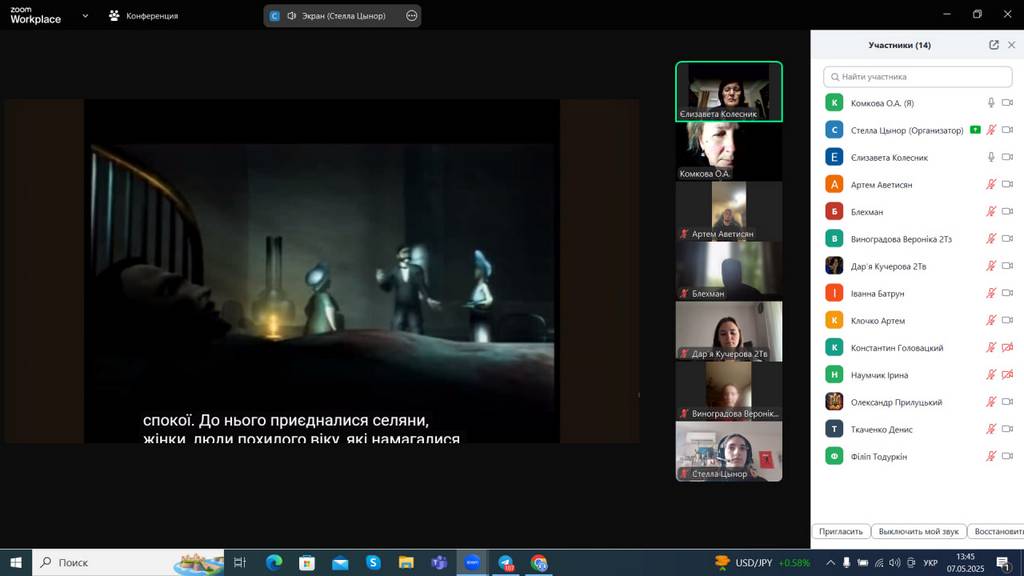Open File Explorer from taskbar
The image size is (1024, 576).
406,562
